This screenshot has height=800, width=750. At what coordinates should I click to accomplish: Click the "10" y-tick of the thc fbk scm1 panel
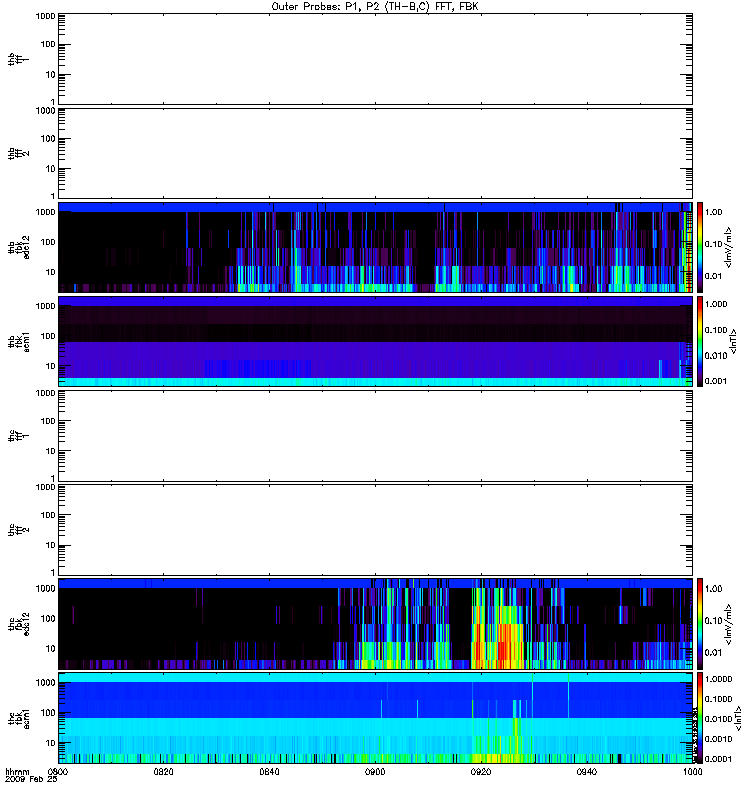point(51,743)
